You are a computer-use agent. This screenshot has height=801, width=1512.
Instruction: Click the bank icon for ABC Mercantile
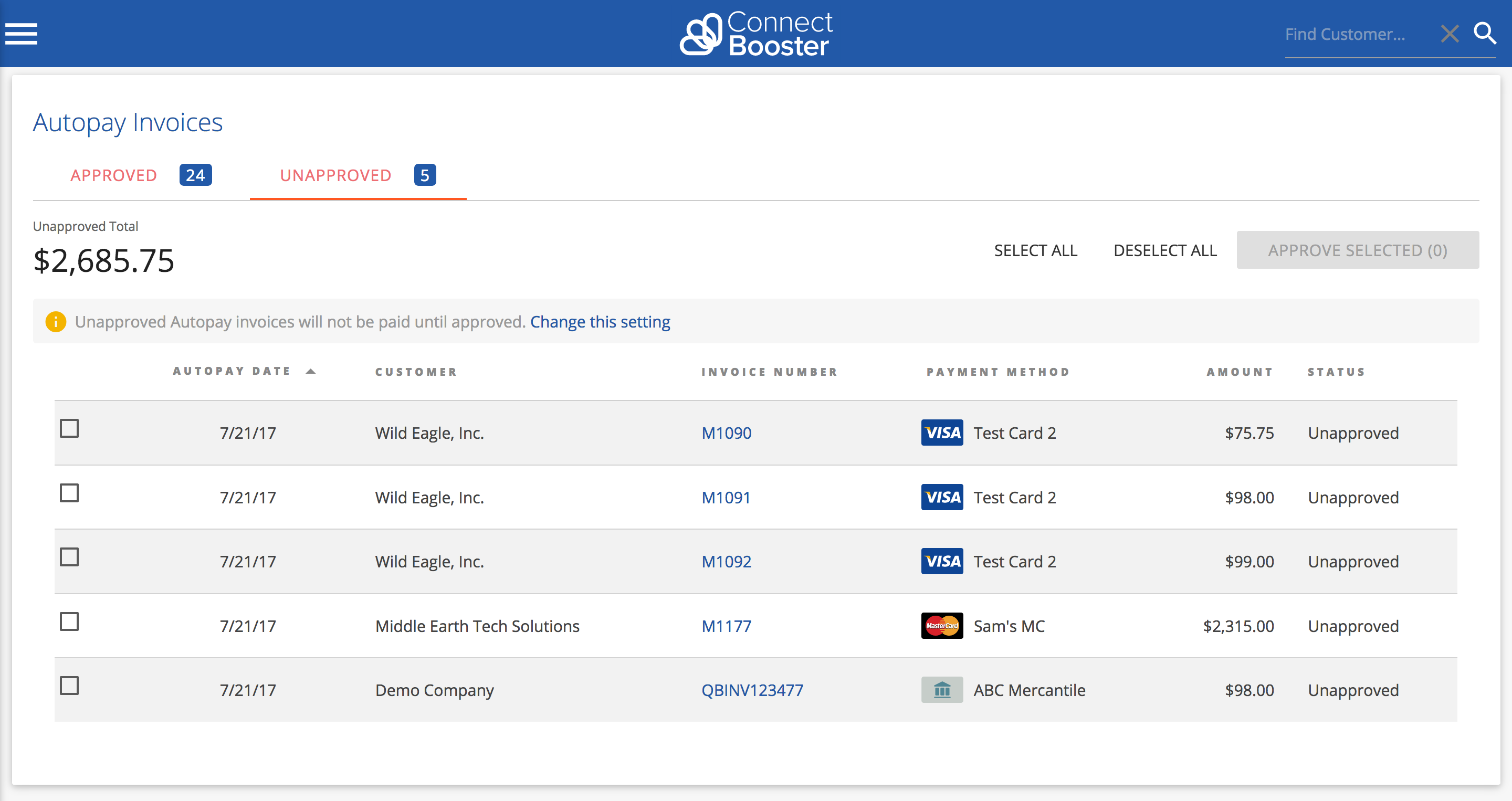942,690
